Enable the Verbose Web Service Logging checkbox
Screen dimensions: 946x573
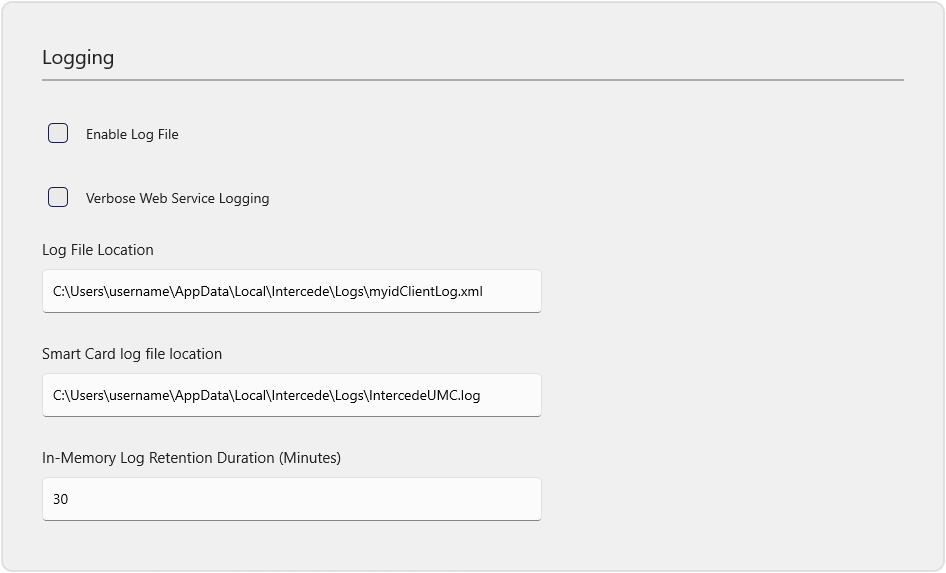pyautogui.click(x=58, y=197)
